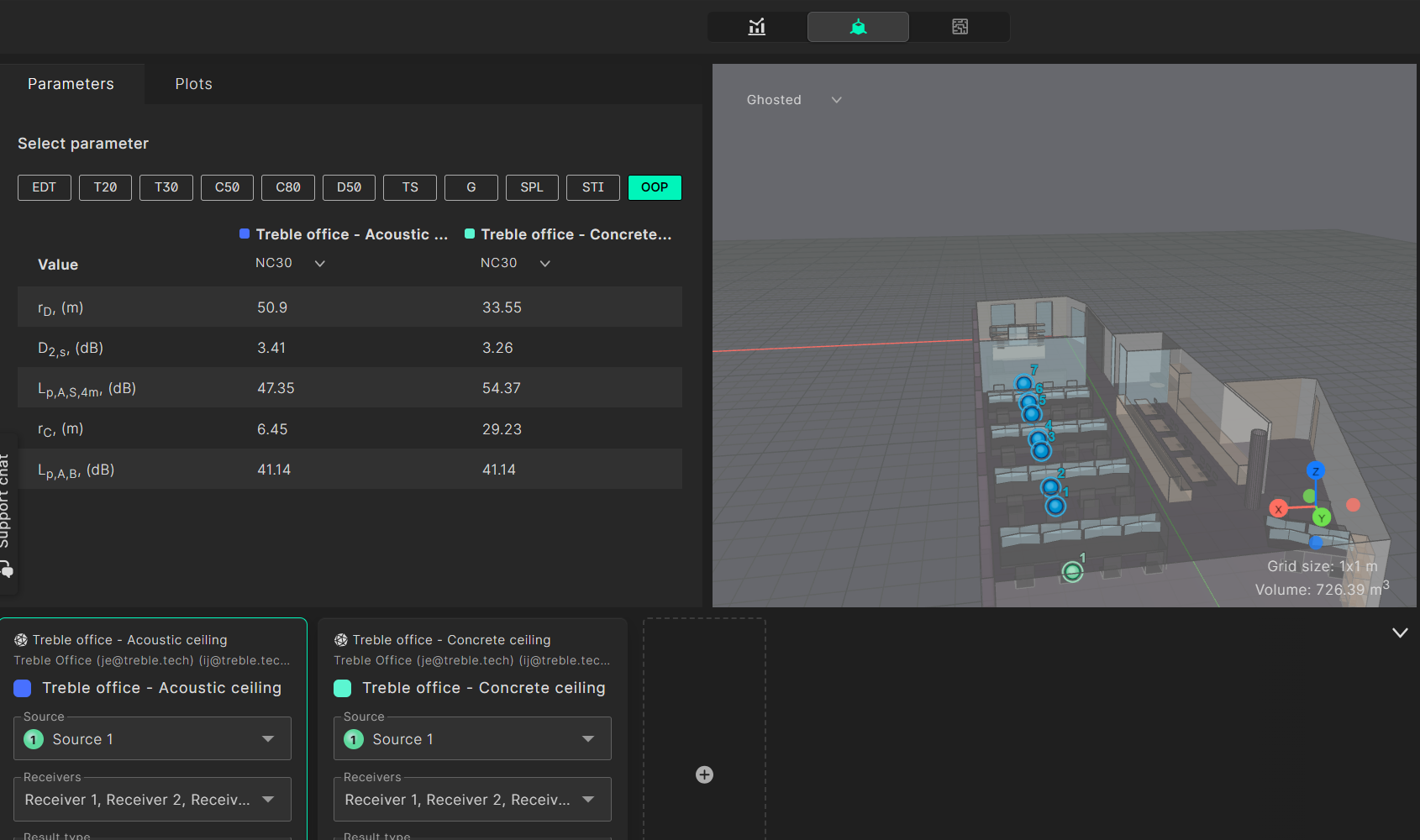This screenshot has height=840, width=1420.
Task: Open NC30 dropdown for Concrete ceiling column
Action: coord(515,263)
